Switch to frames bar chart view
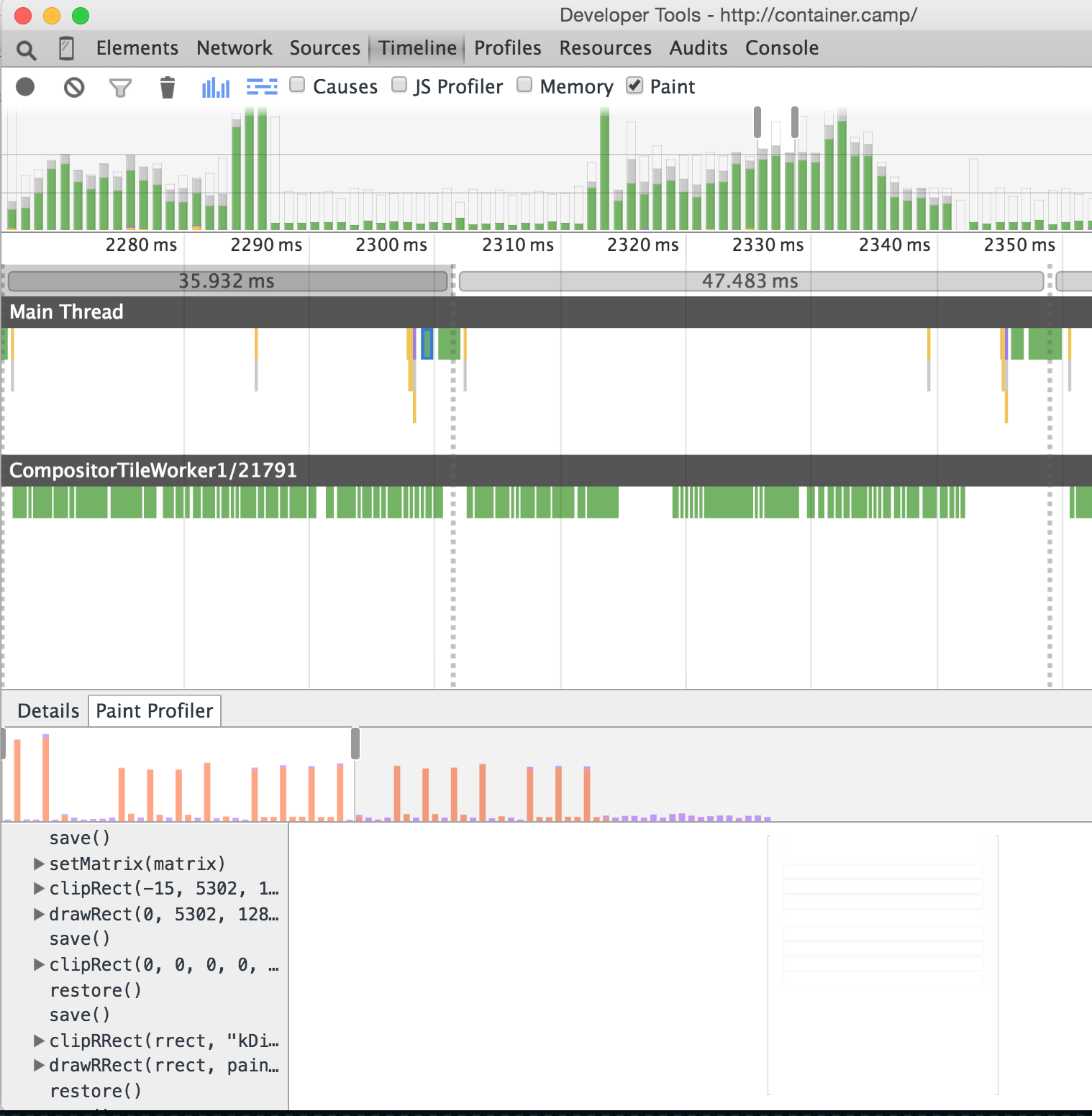The height and width of the screenshot is (1116, 1092). coord(215,88)
